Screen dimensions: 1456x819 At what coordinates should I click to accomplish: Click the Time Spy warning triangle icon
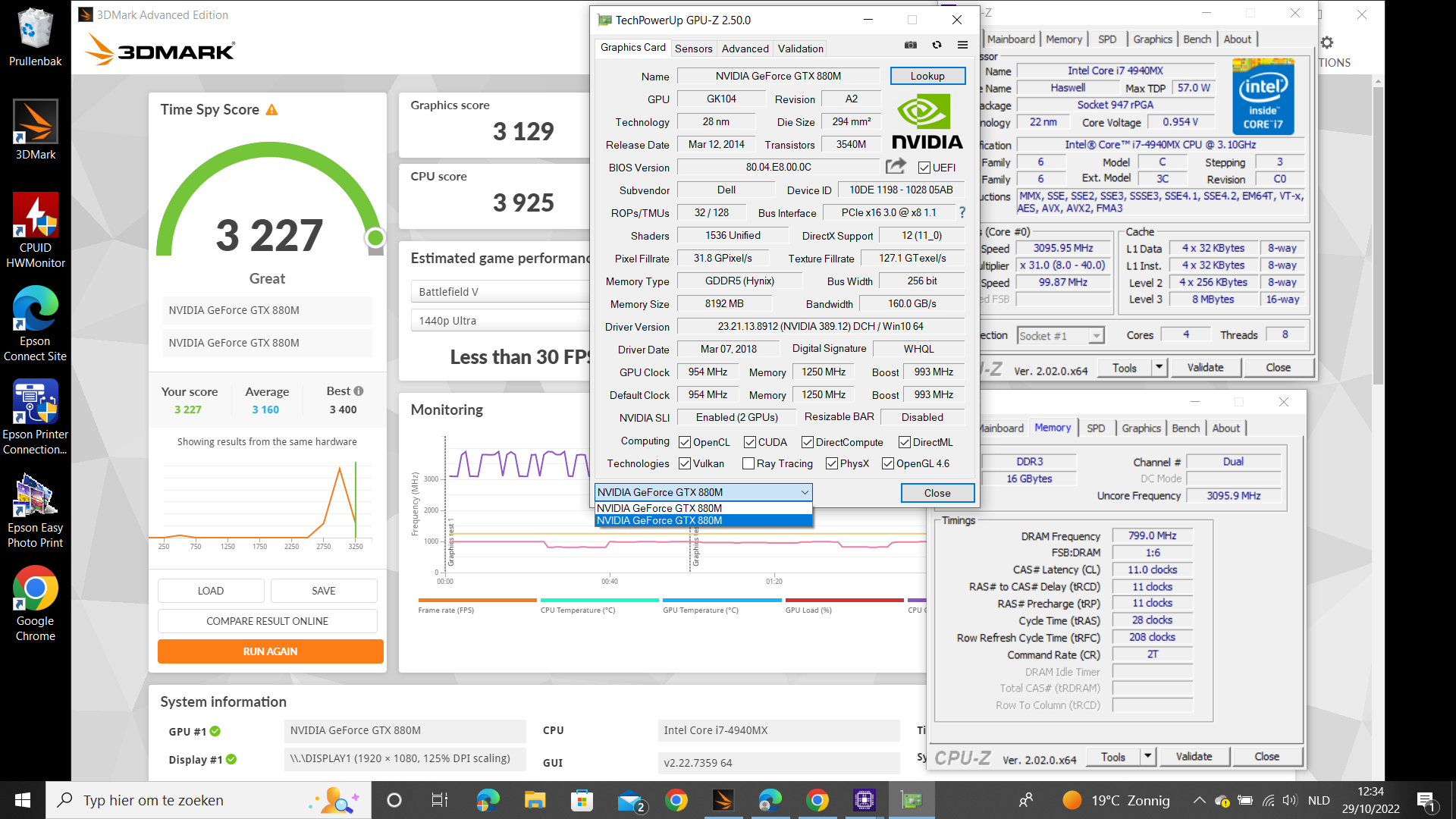click(x=271, y=110)
